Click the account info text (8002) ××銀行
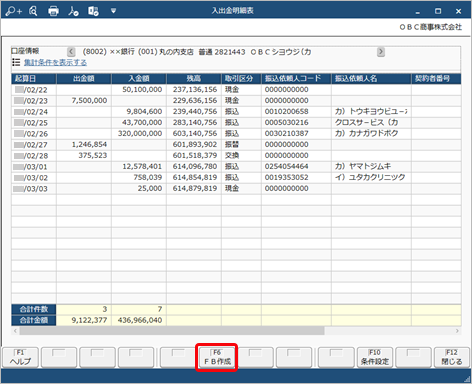472x384 pixels. tap(109, 52)
